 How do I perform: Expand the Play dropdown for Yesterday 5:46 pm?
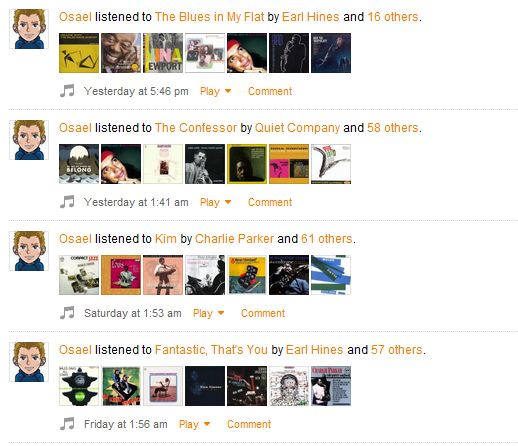point(215,91)
